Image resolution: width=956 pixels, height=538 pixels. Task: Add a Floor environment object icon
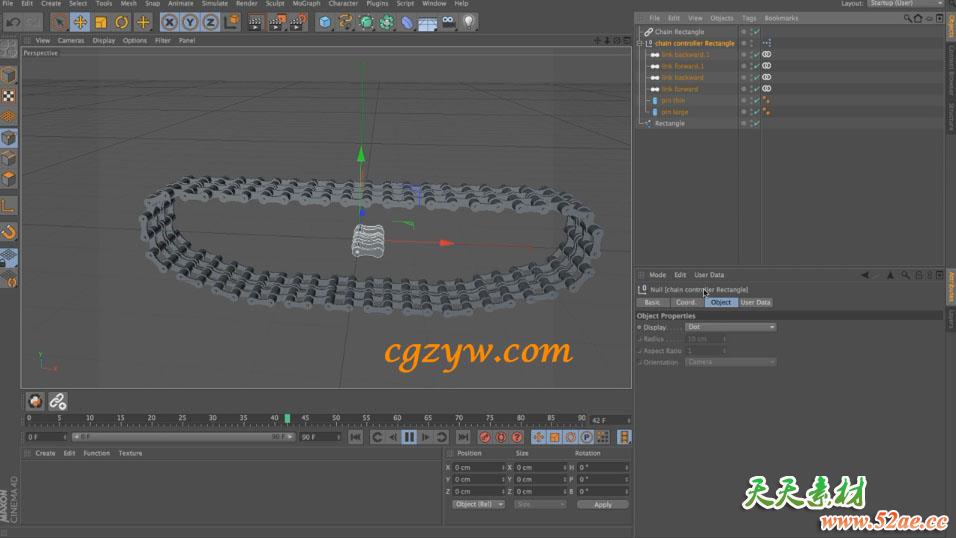pyautogui.click(x=427, y=23)
